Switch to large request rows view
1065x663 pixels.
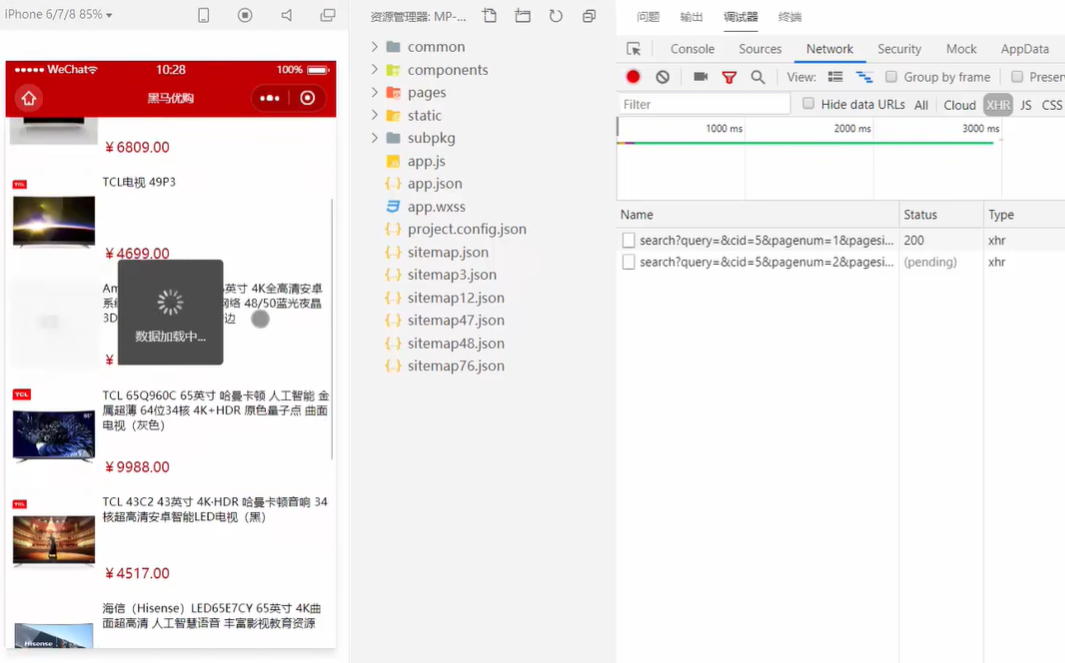pos(835,77)
